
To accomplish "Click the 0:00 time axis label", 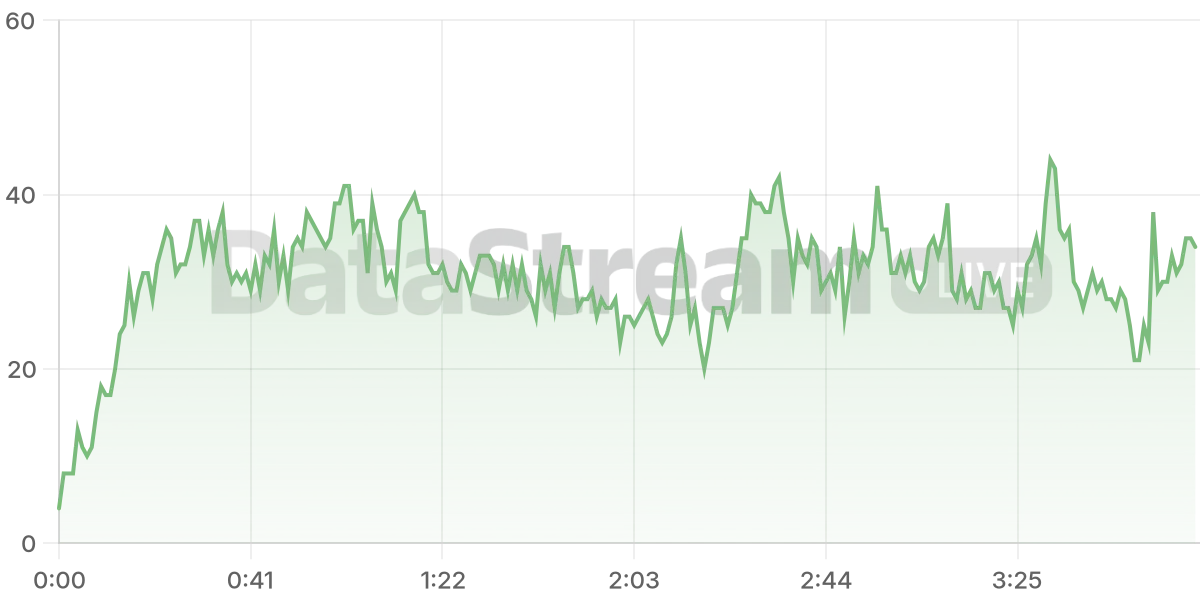I will 59,580.
